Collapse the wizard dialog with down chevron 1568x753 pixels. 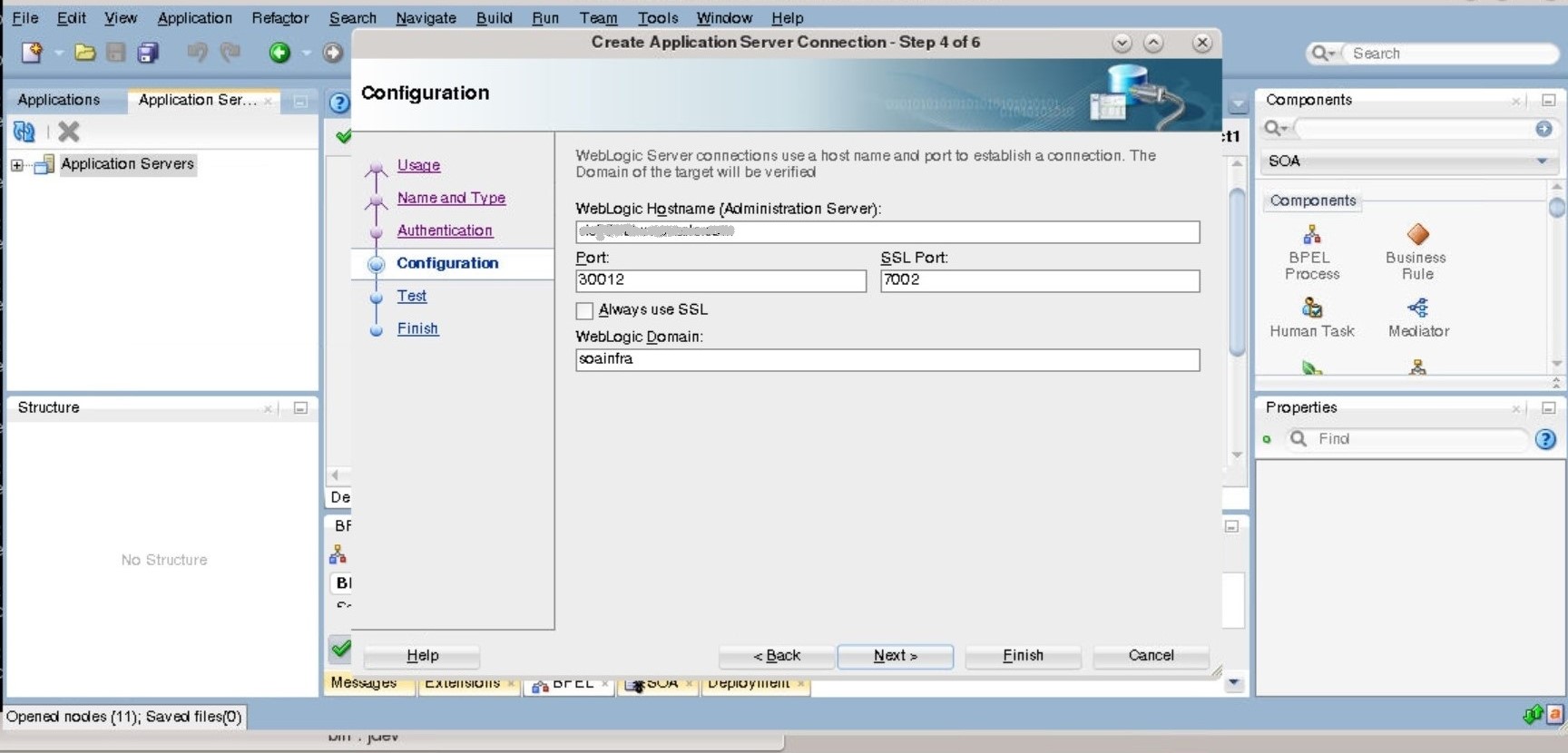tap(1122, 43)
